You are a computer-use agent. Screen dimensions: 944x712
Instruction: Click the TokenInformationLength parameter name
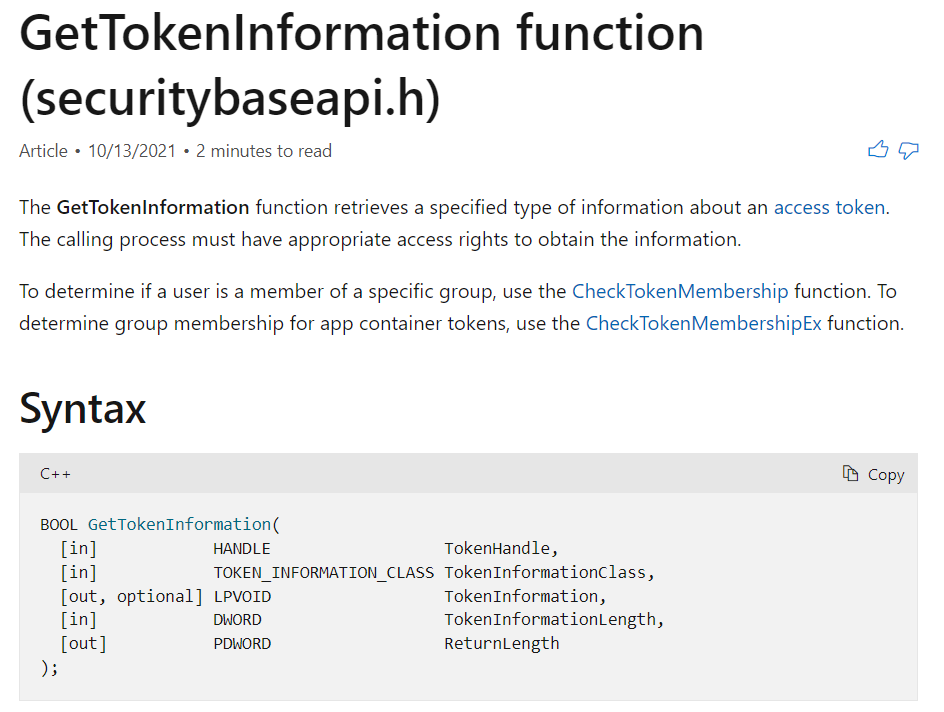pyautogui.click(x=553, y=620)
